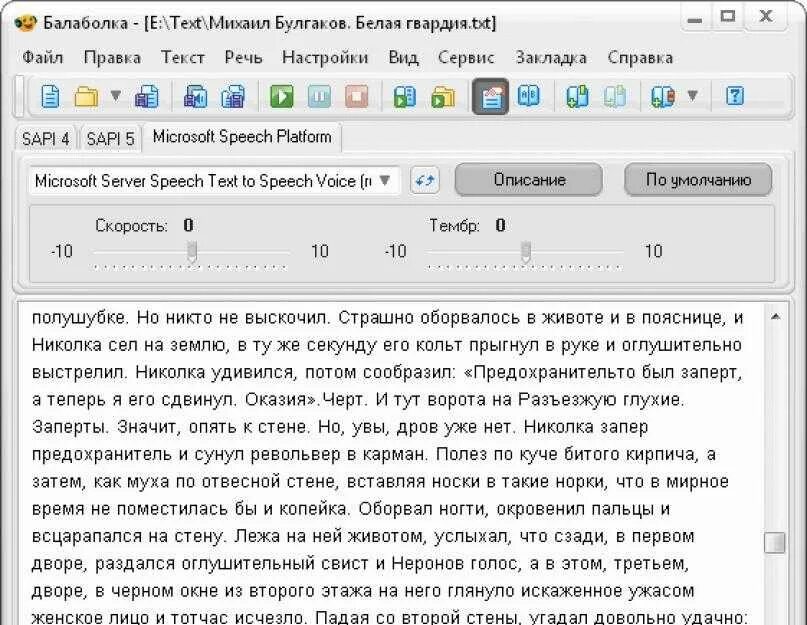The height and width of the screenshot is (625, 807).
Task: Create a new document with the blank page icon
Action: point(50,96)
